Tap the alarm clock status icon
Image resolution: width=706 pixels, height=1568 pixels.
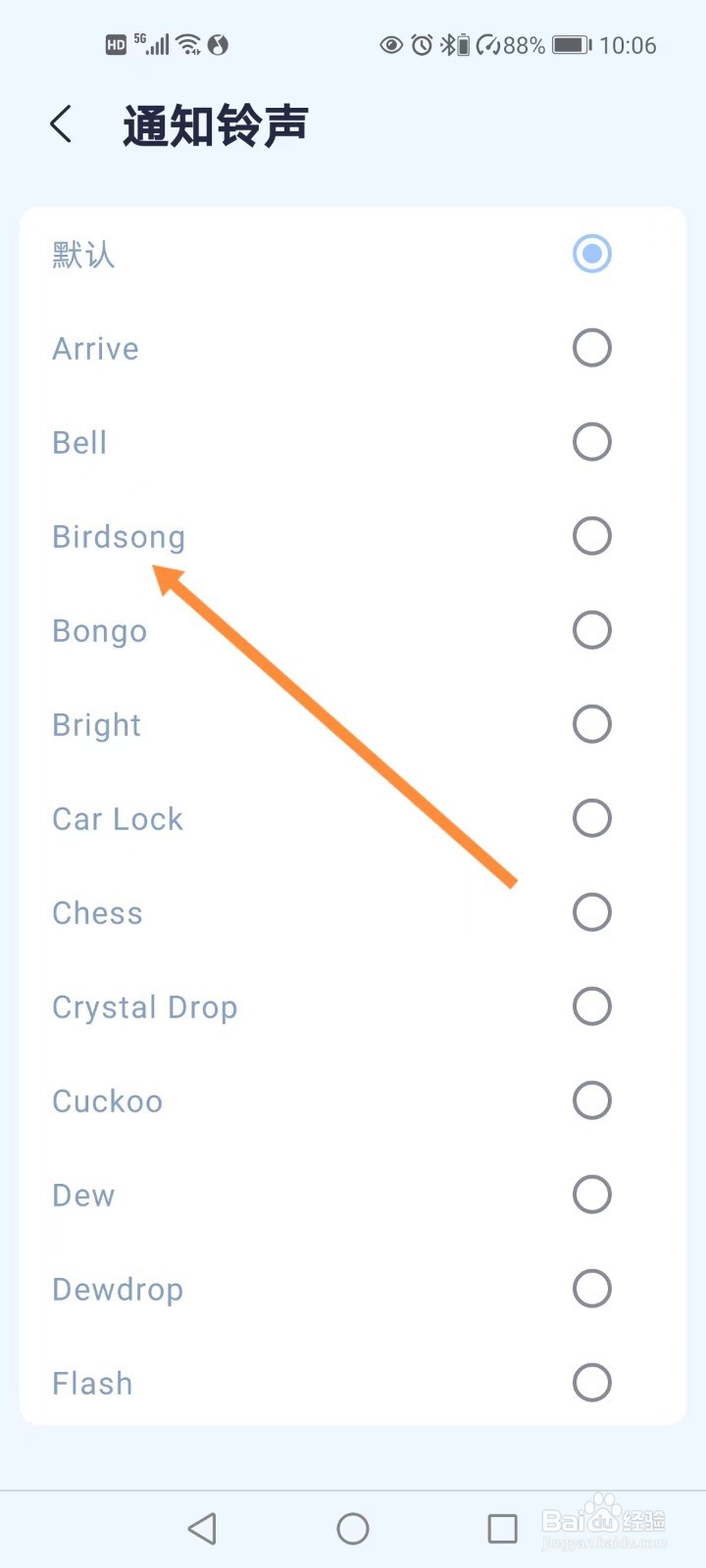tap(422, 45)
